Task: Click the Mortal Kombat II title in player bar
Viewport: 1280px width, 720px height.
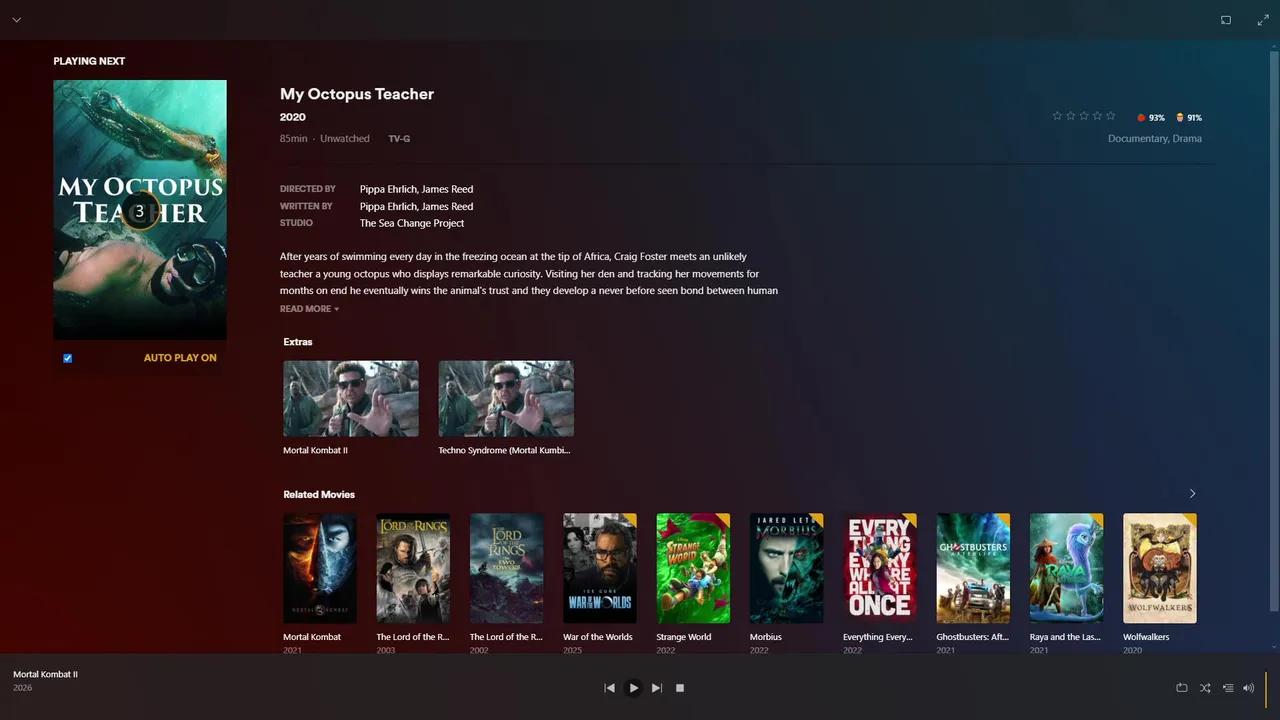Action: 45,674
